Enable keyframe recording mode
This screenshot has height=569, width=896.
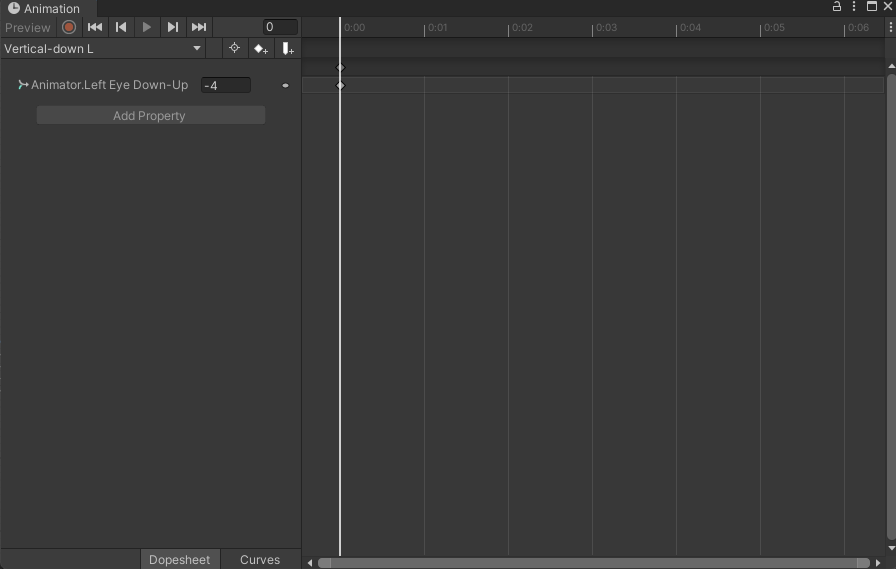coord(69,27)
